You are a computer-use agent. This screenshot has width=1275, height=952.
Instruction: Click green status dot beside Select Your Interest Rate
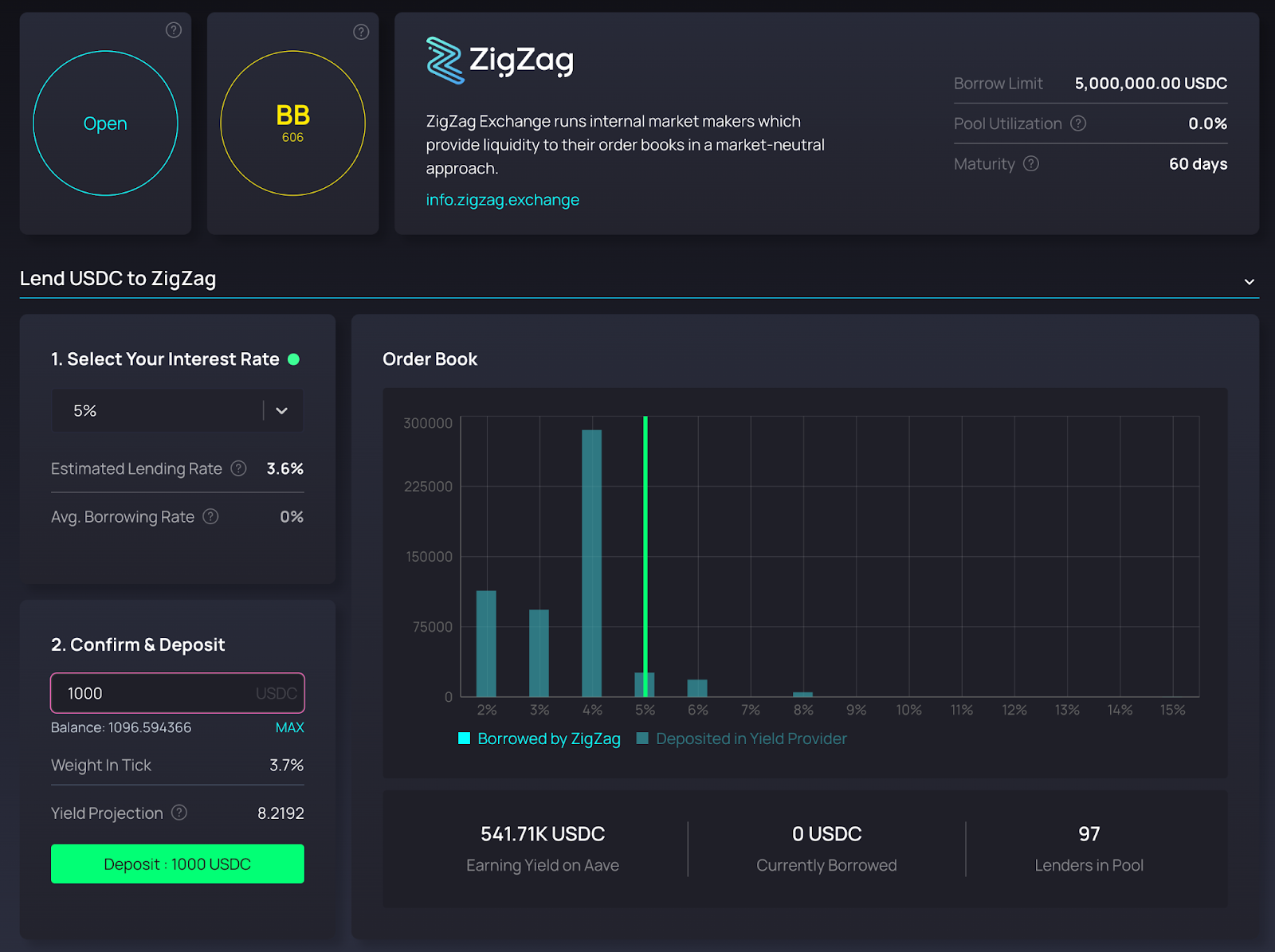pyautogui.click(x=293, y=359)
